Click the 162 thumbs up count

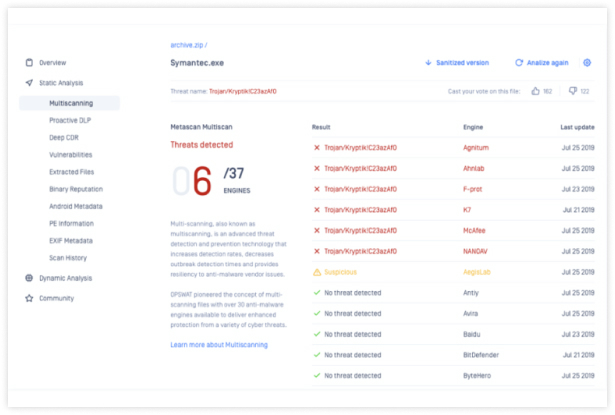coord(548,91)
